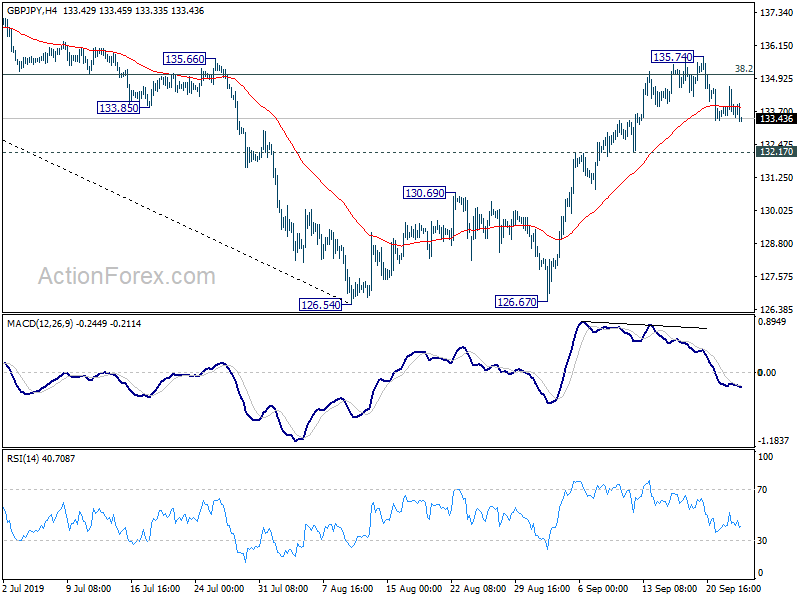The width and height of the screenshot is (800, 600).
Task: Click the RSI(14) 40.7087 indicator label
Action: [41, 459]
